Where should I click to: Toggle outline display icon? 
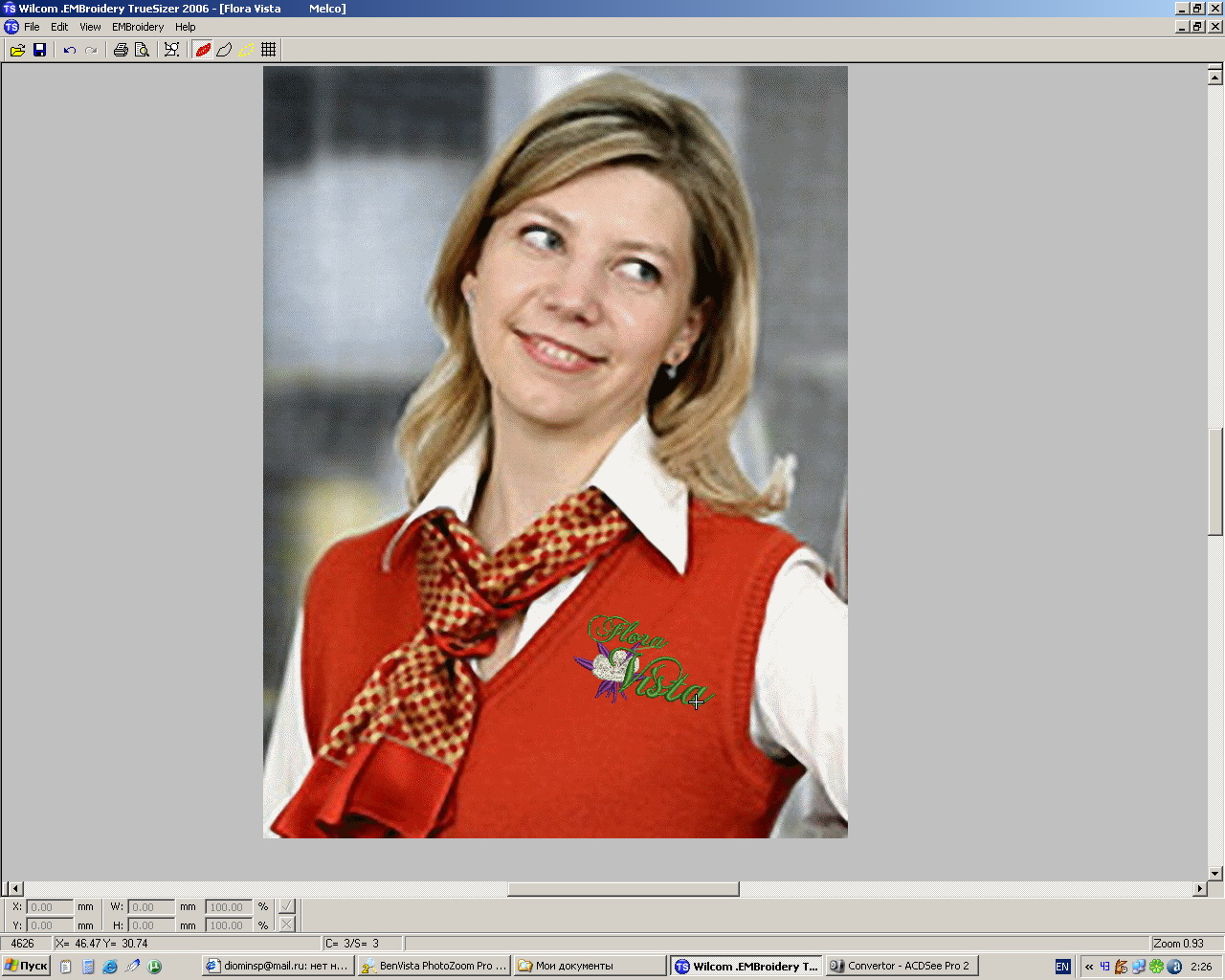(x=224, y=50)
